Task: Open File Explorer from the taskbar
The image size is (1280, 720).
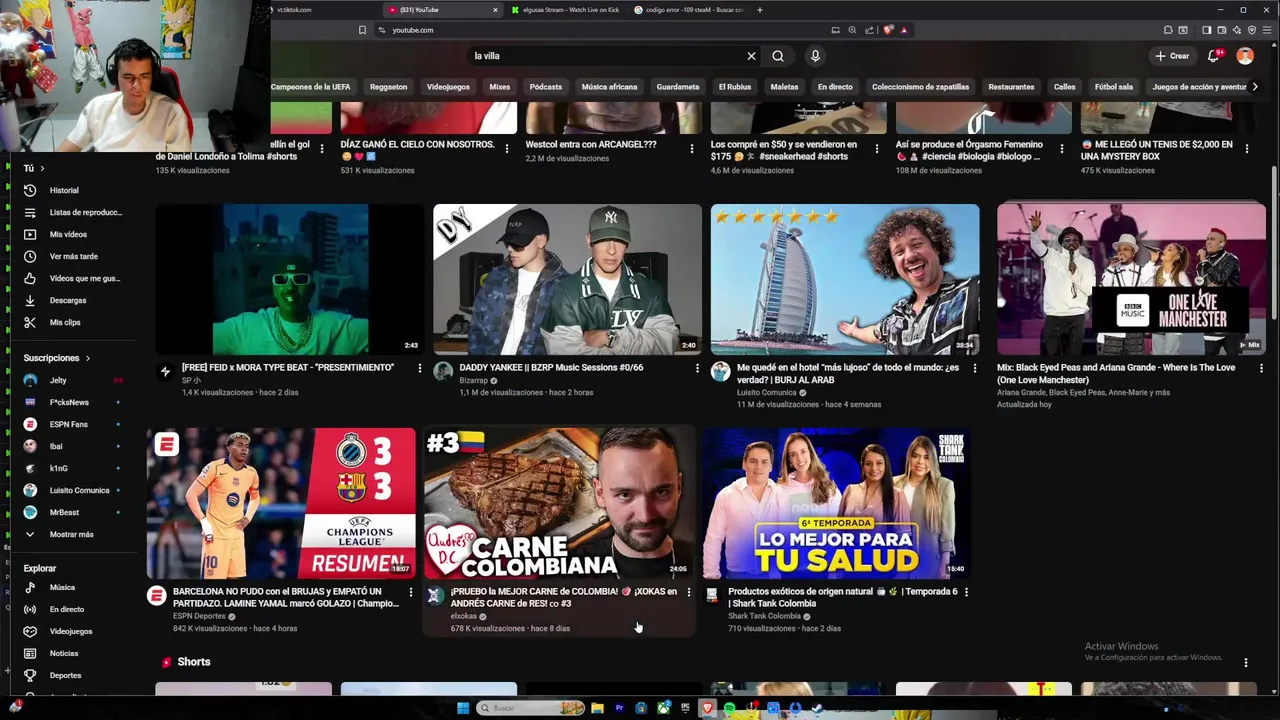Action: [597, 708]
